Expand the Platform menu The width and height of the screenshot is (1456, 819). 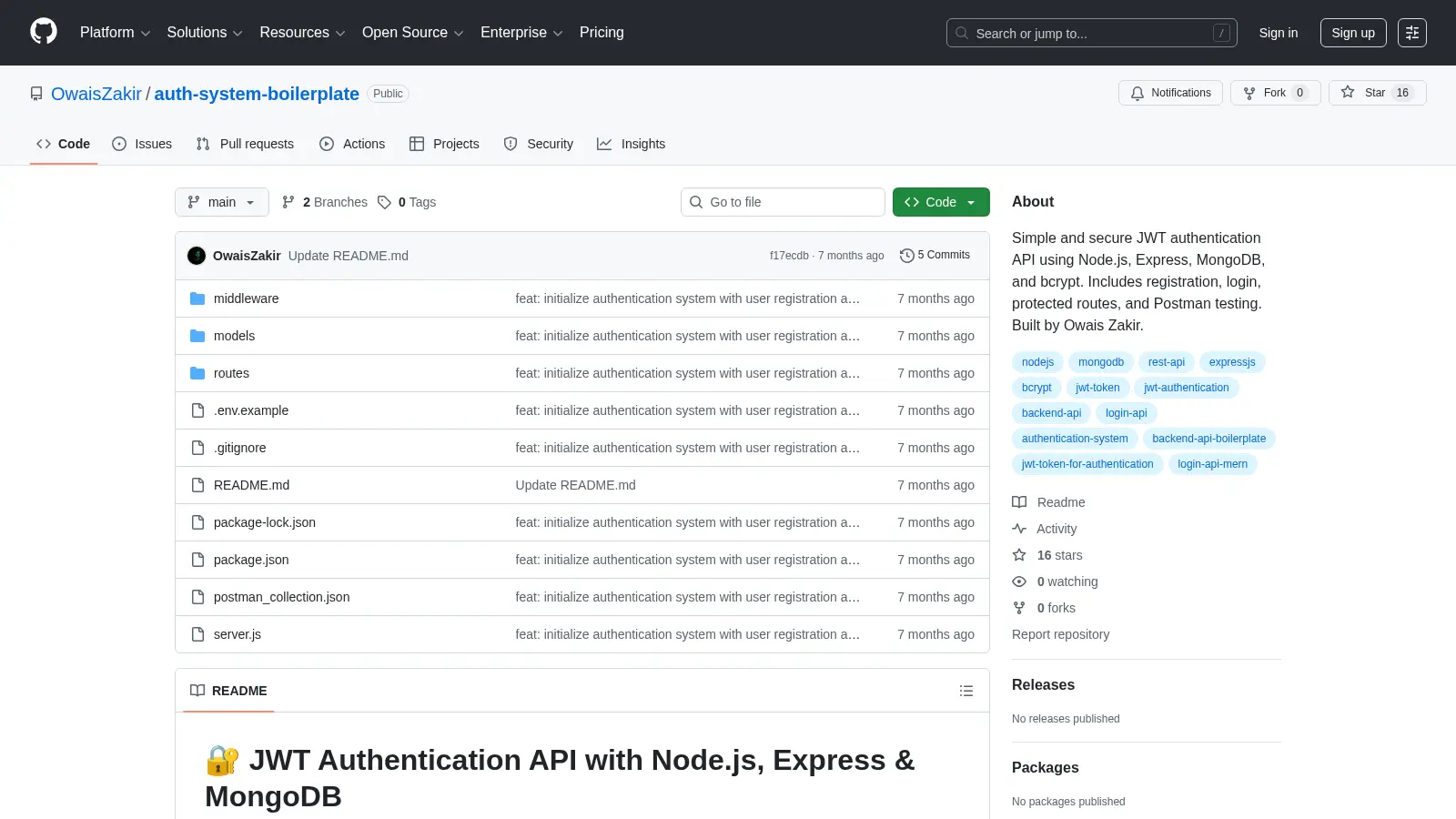pyautogui.click(x=115, y=33)
